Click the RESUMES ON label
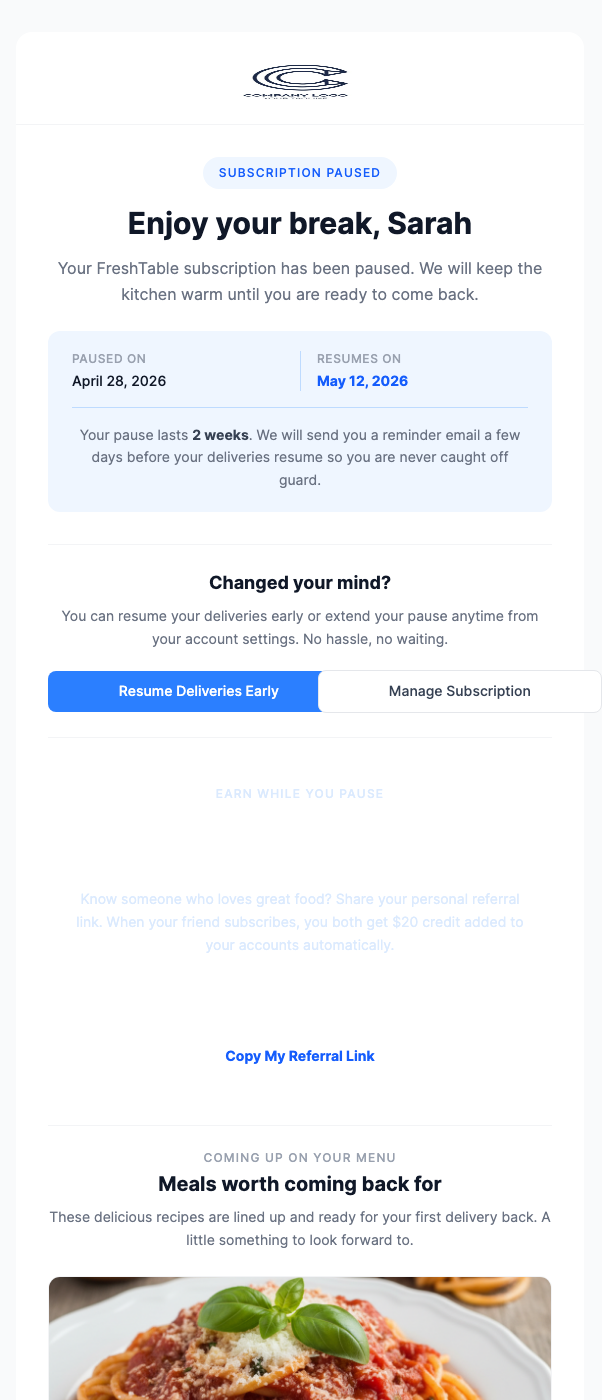 [x=358, y=358]
